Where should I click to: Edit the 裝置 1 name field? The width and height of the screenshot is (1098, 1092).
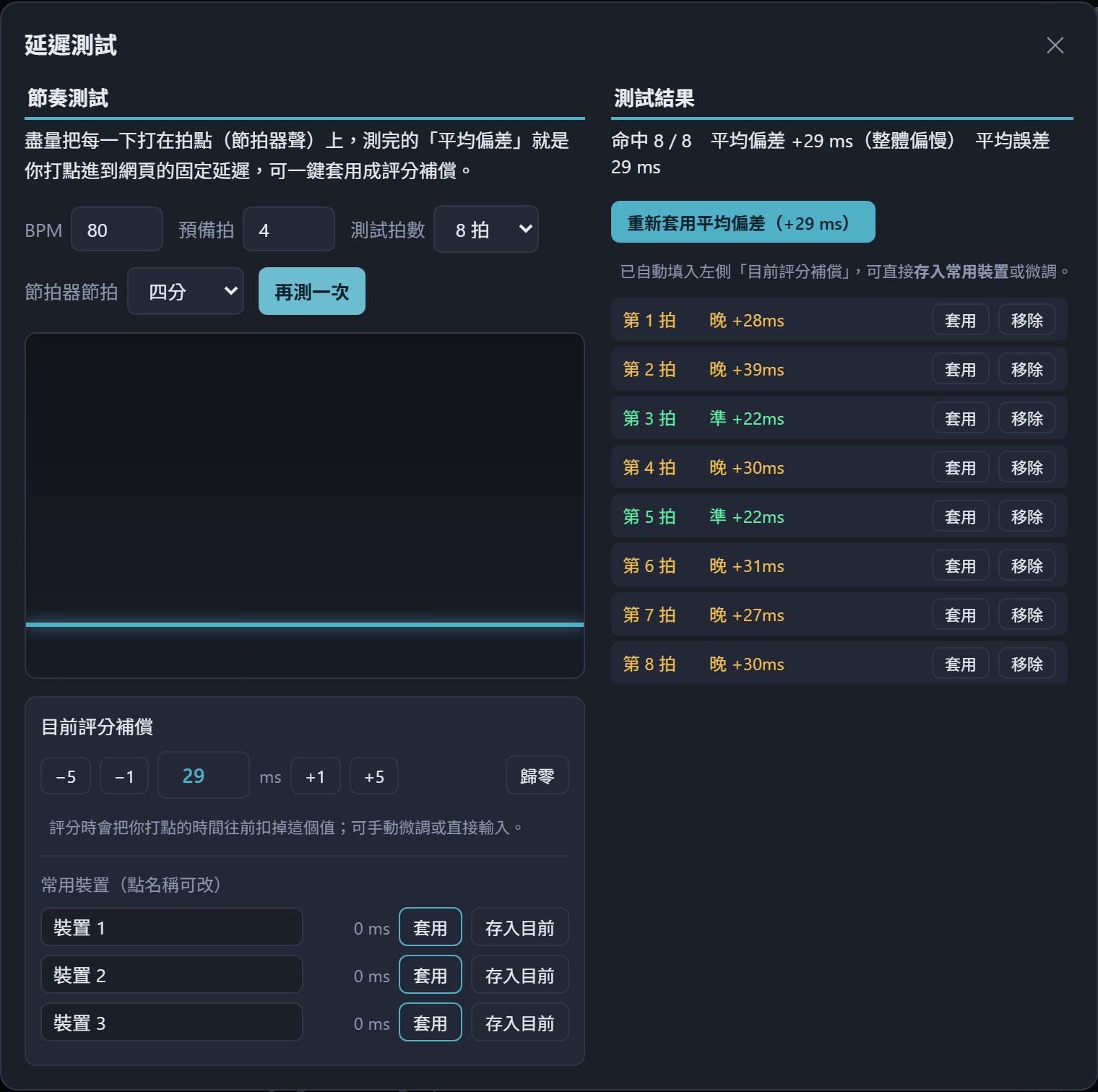coord(172,927)
